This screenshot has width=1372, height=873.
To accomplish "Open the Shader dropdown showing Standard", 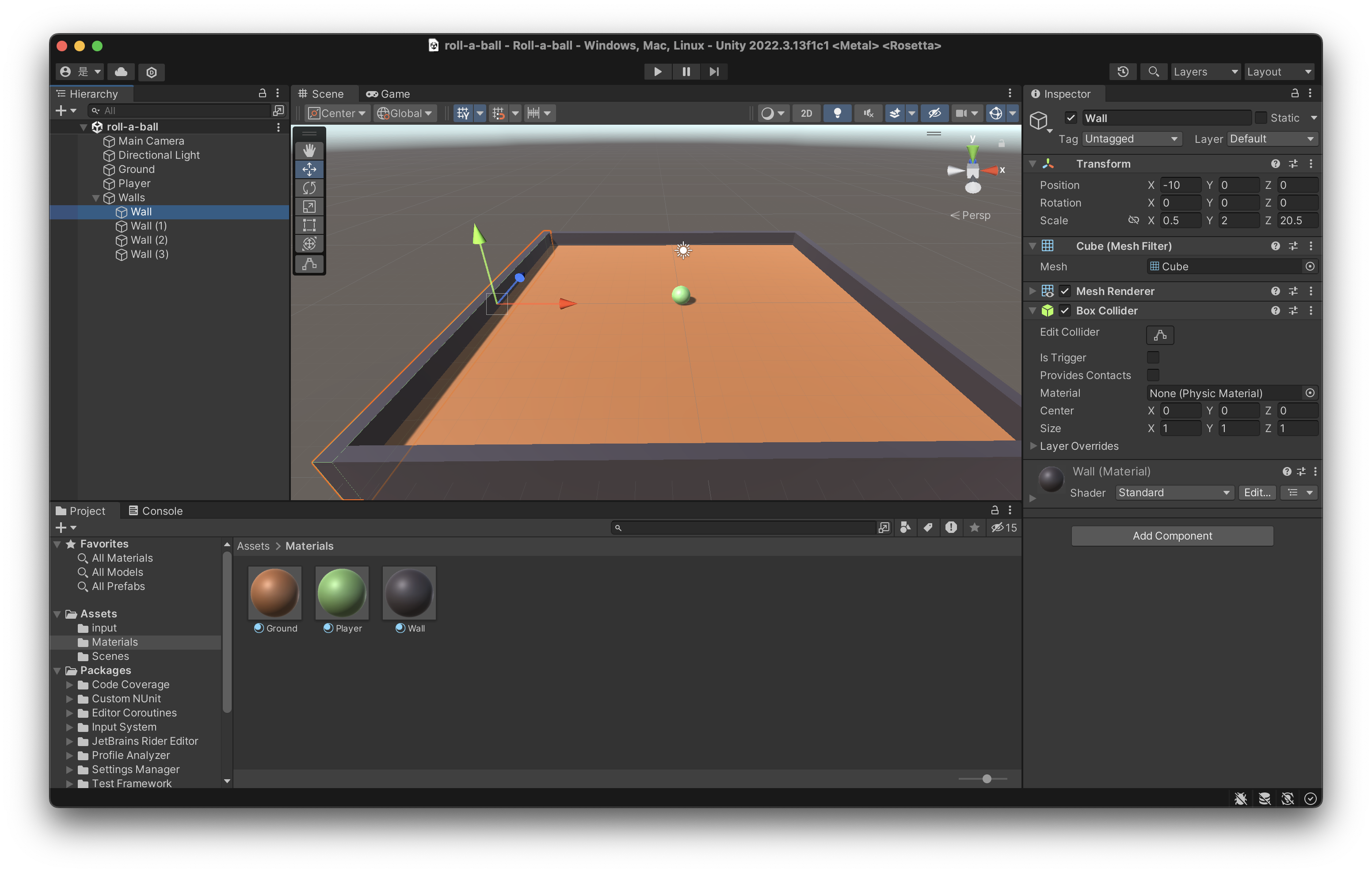I will tap(1174, 493).
